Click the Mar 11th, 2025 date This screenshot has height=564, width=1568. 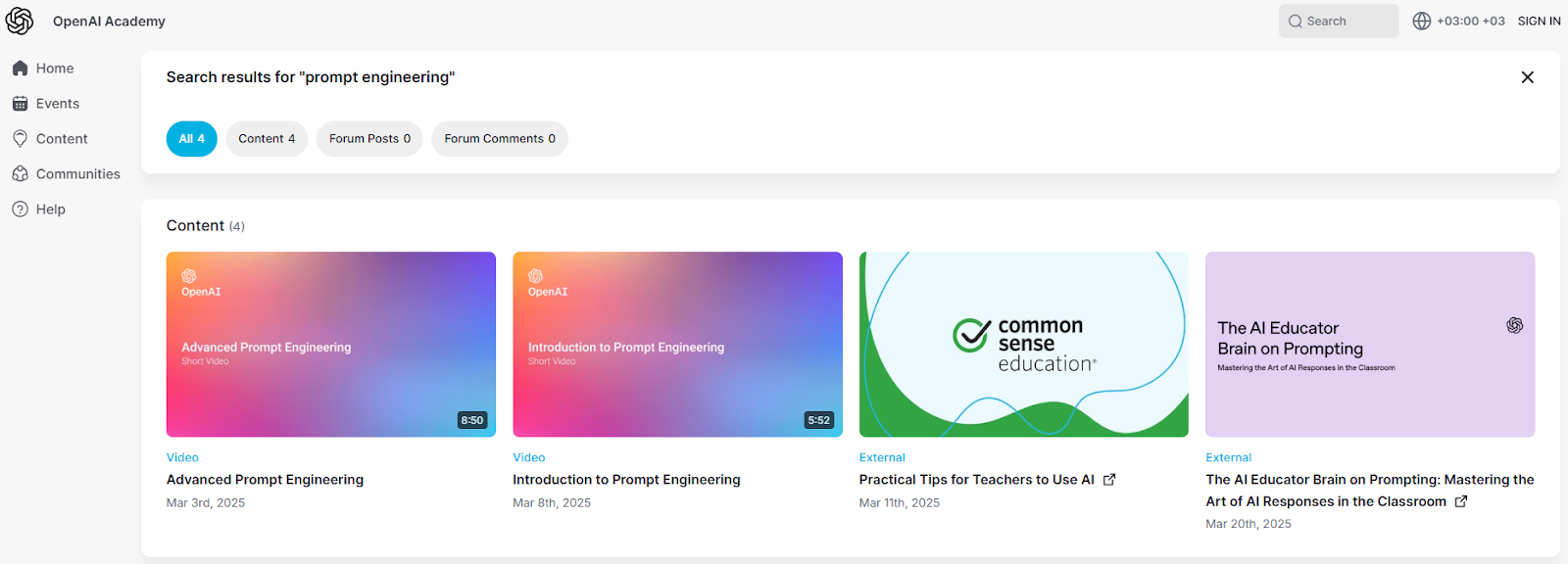(900, 503)
